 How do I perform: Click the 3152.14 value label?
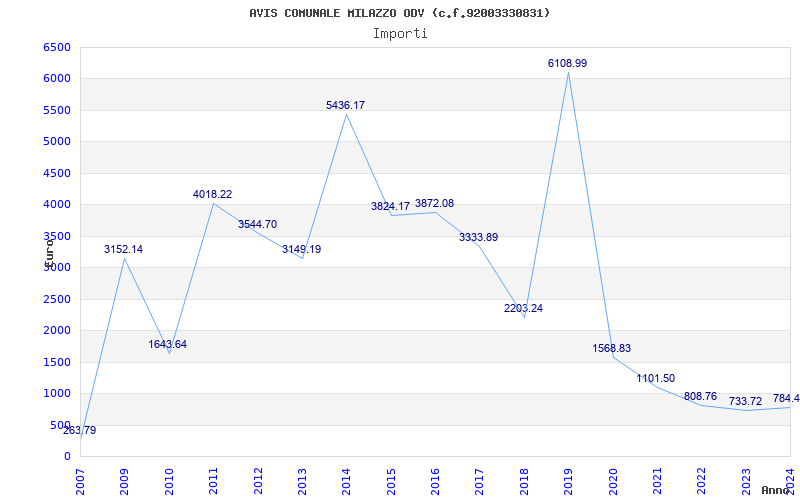click(x=123, y=249)
